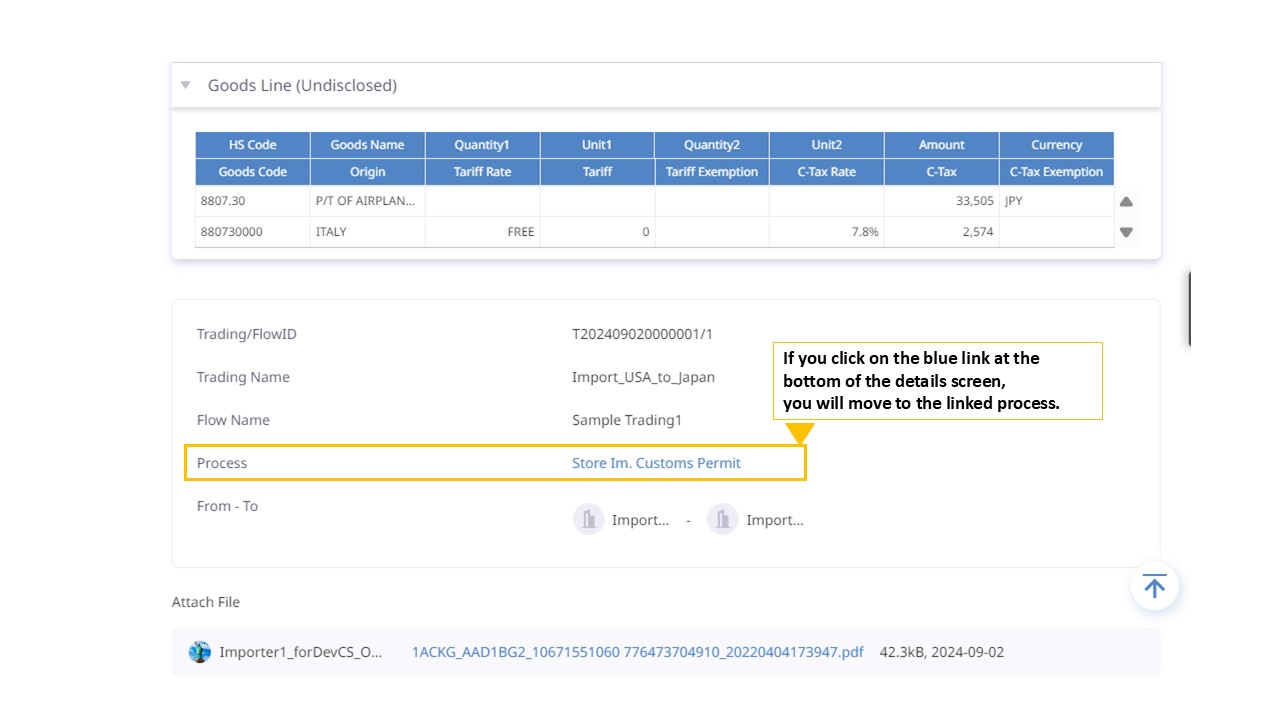
Task: Click the 33,505 amount cell
Action: [x=942, y=201]
